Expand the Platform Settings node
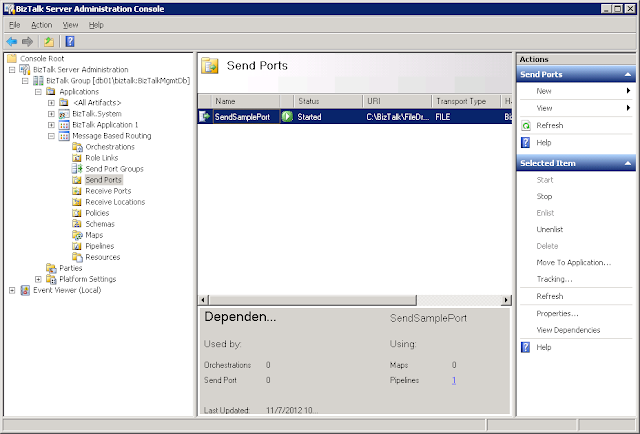This screenshot has width=640, height=434. coord(38,279)
